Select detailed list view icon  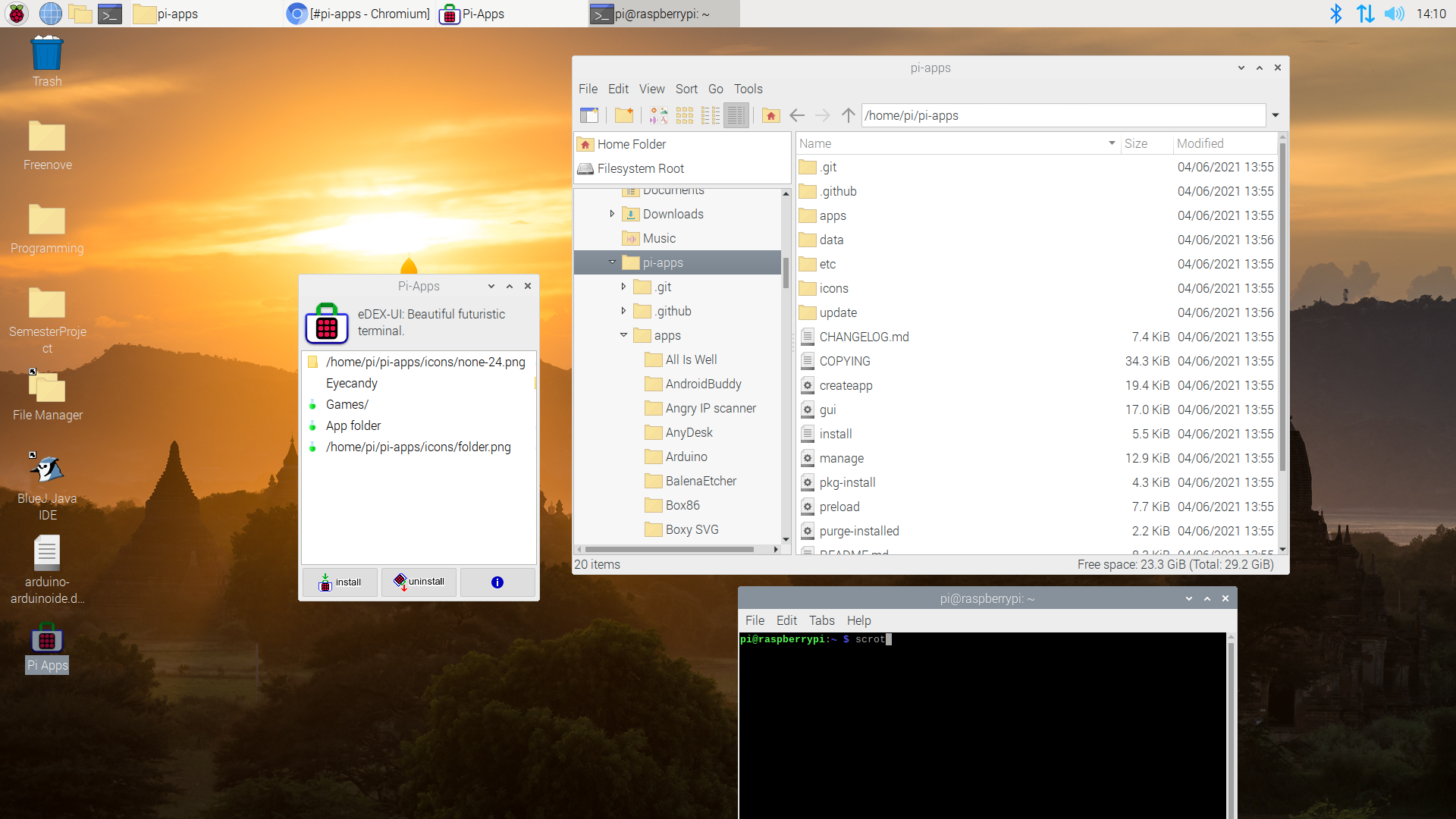[x=736, y=115]
